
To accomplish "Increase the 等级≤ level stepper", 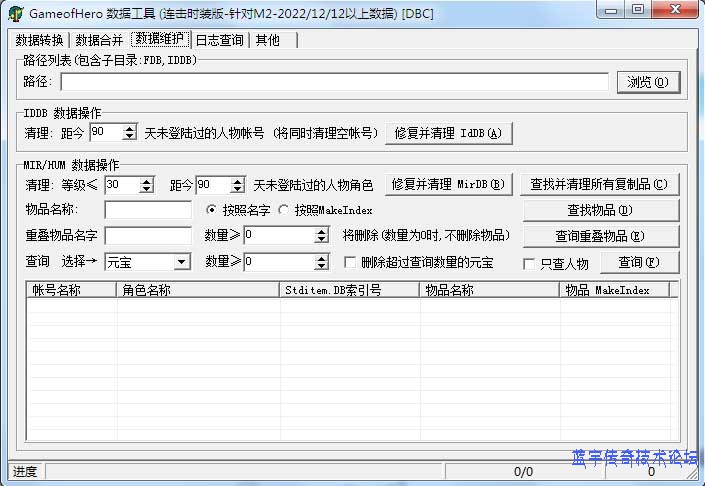I will click(x=147, y=181).
